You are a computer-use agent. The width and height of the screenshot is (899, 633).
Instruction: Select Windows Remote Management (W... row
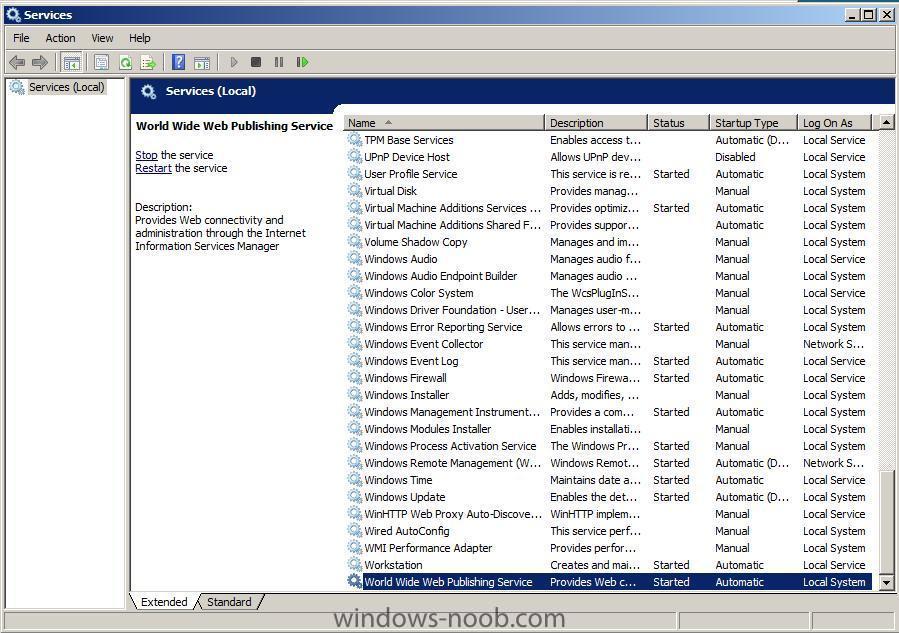608,463
